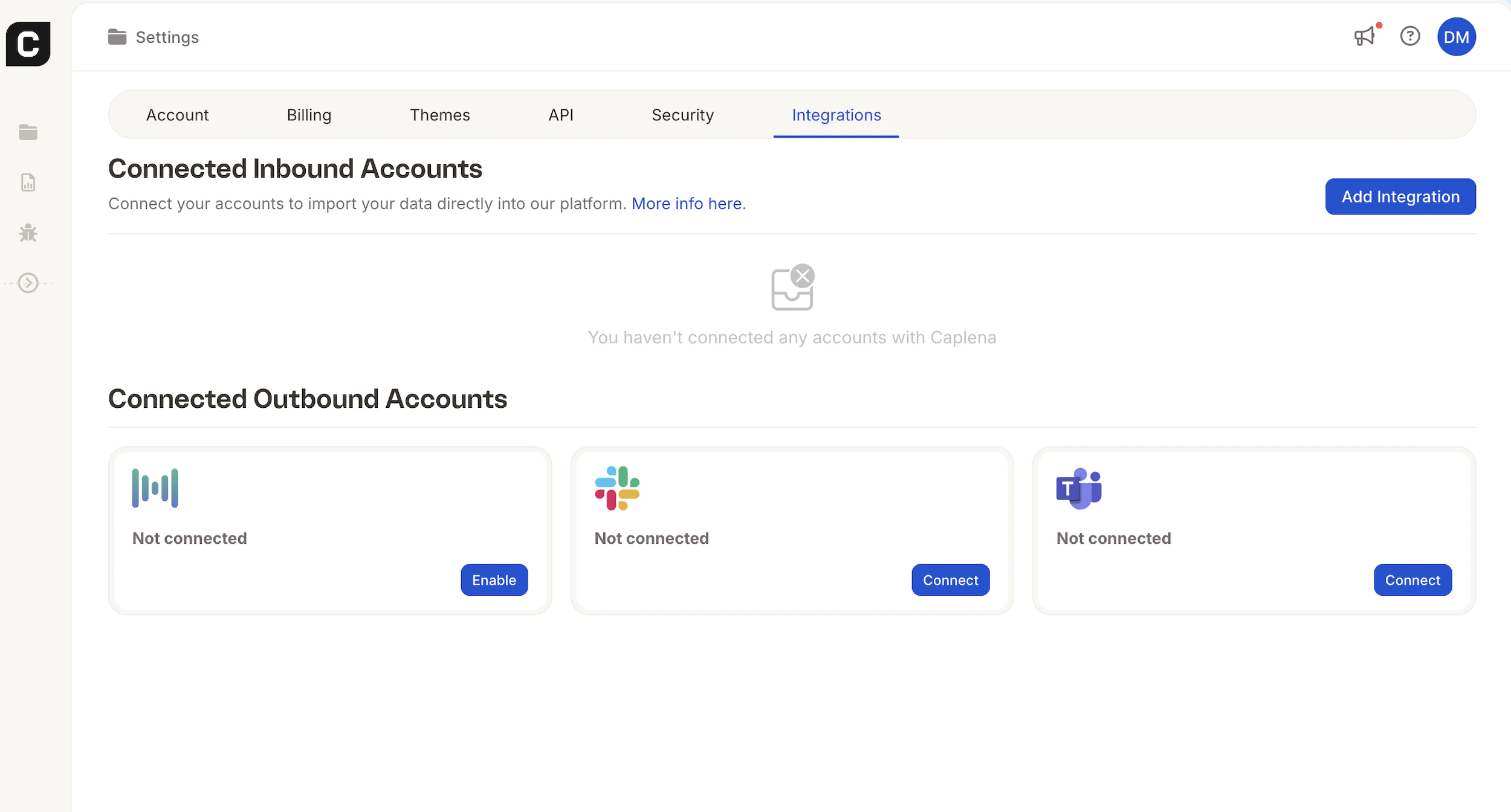Select the Integrations tab
The image size is (1511, 812).
tap(836, 115)
